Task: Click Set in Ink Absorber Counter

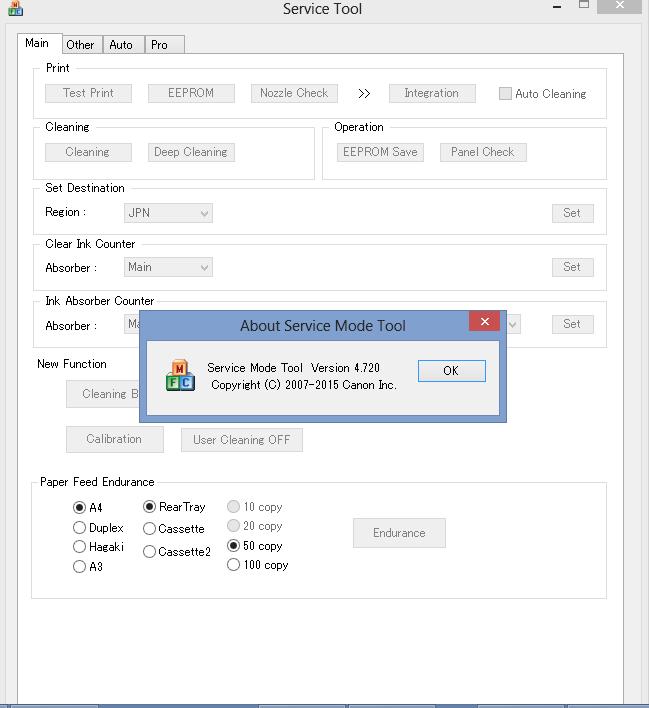Action: (573, 324)
